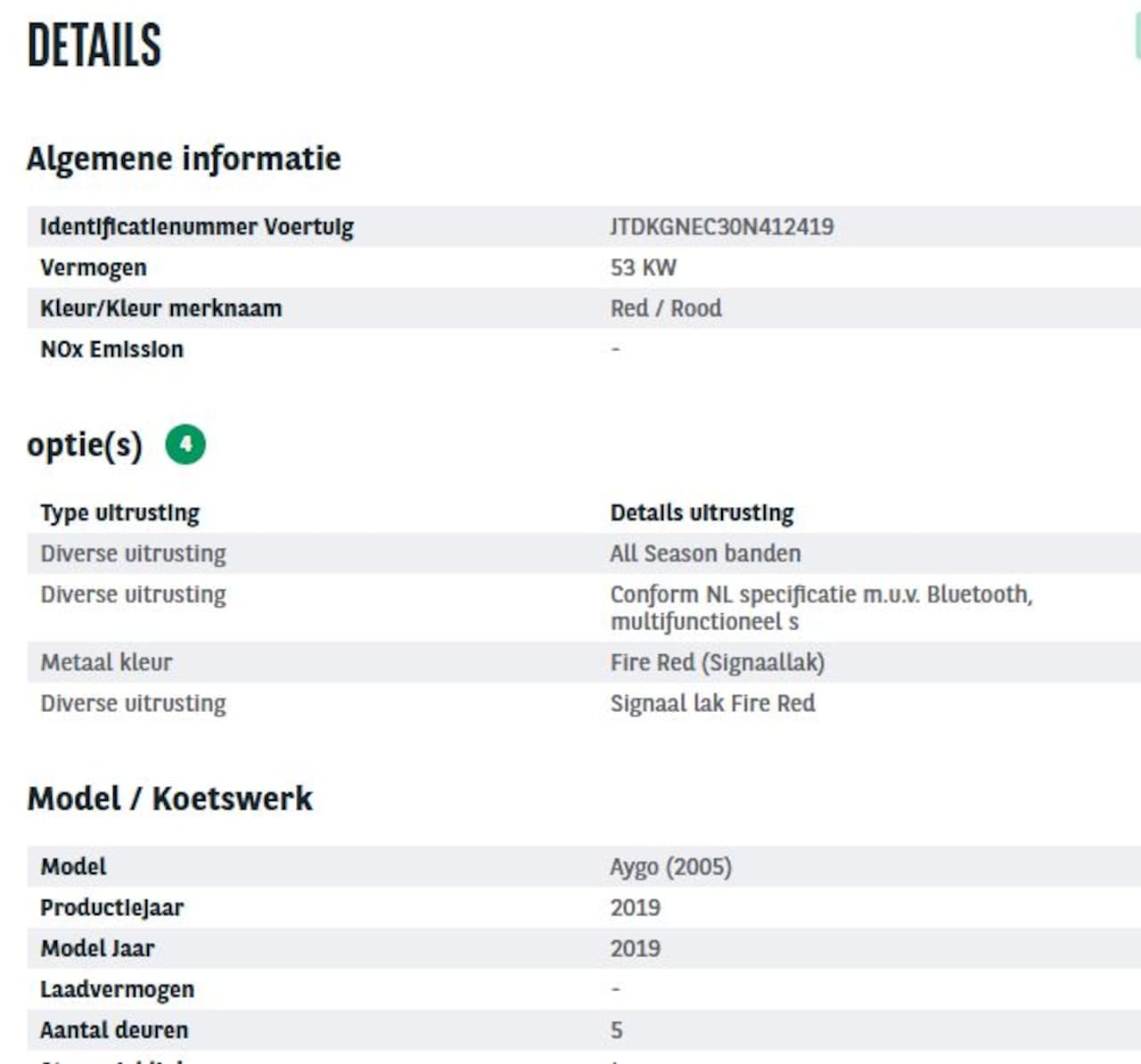Click the Red / Rood color value
The height and width of the screenshot is (1064, 1141).
pos(666,308)
